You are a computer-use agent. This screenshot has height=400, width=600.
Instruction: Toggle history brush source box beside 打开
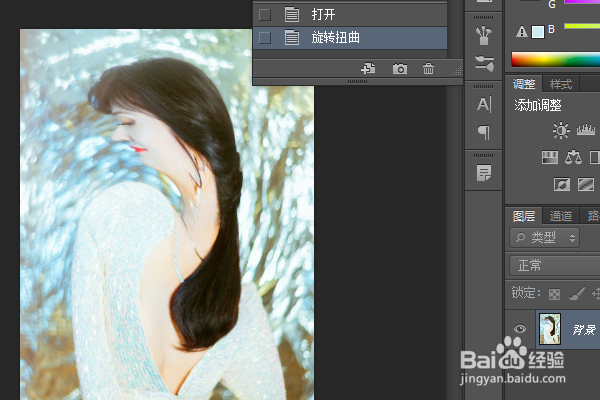265,15
